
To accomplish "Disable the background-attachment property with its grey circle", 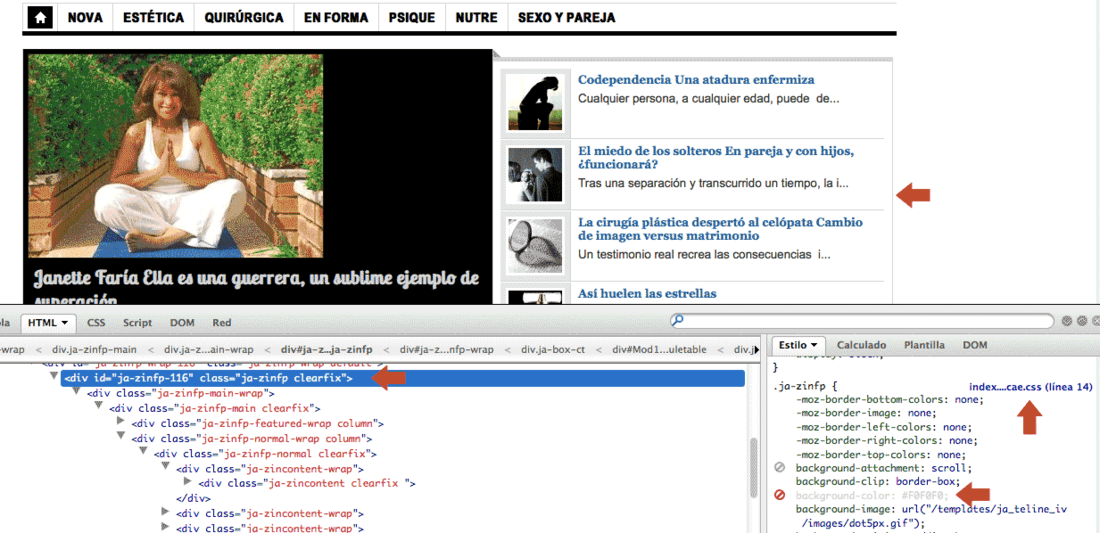I will (779, 468).
